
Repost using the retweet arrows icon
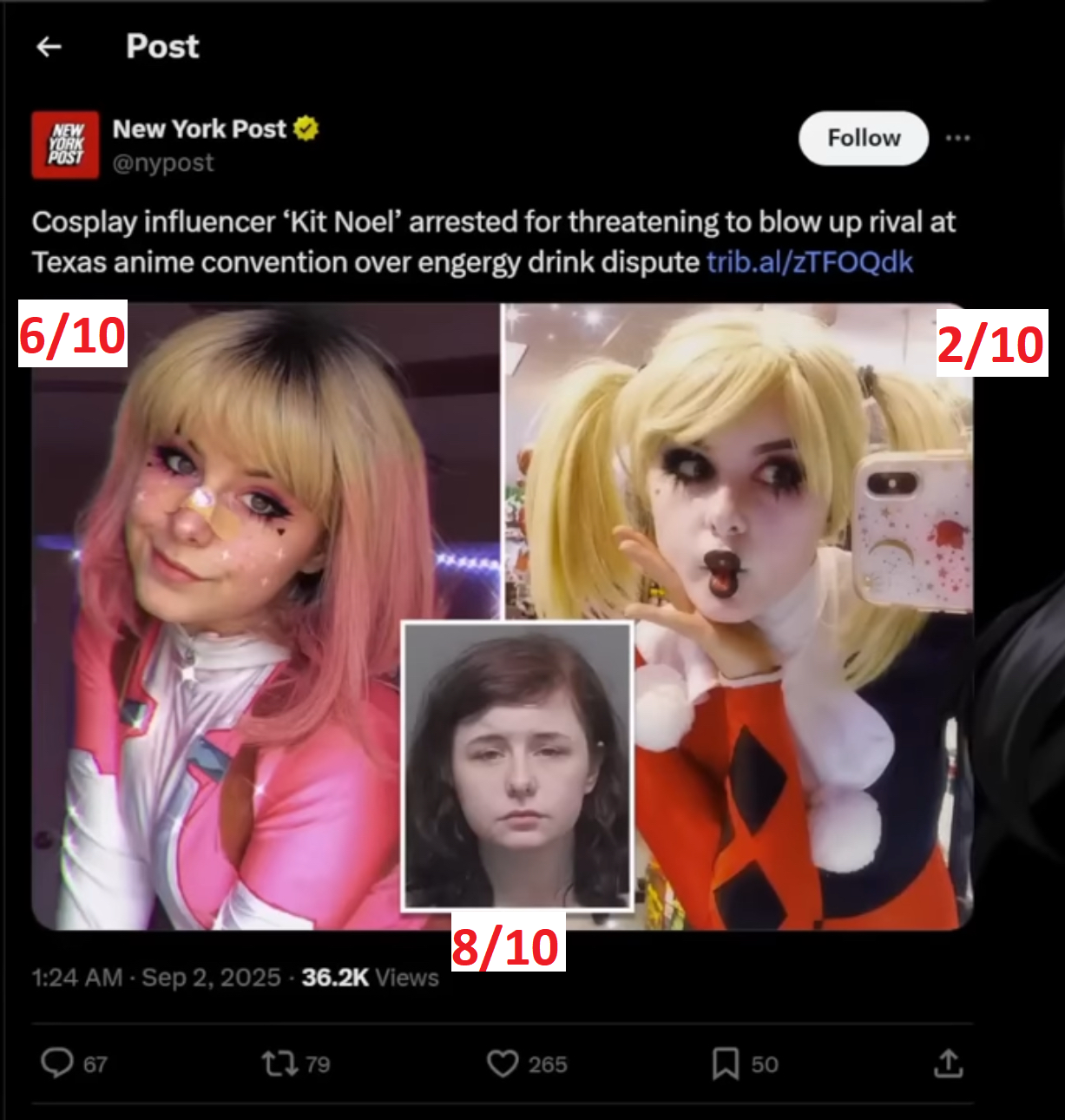point(280,1063)
